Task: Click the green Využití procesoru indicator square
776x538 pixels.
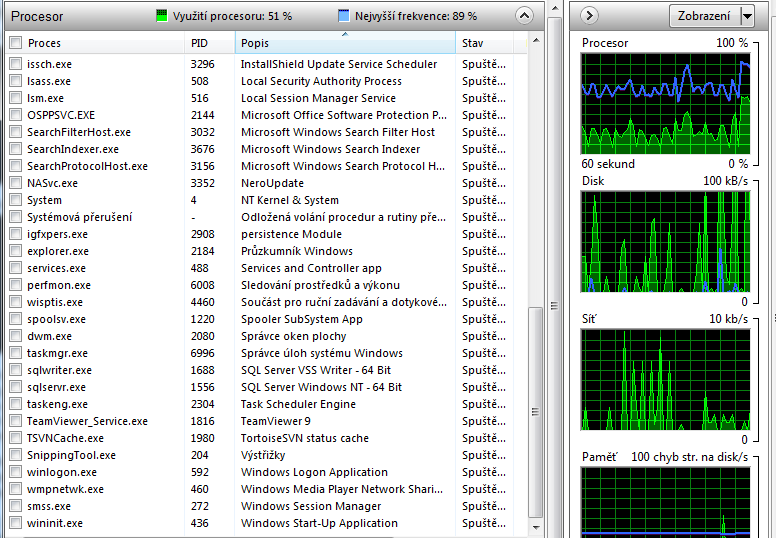Action: [162, 16]
